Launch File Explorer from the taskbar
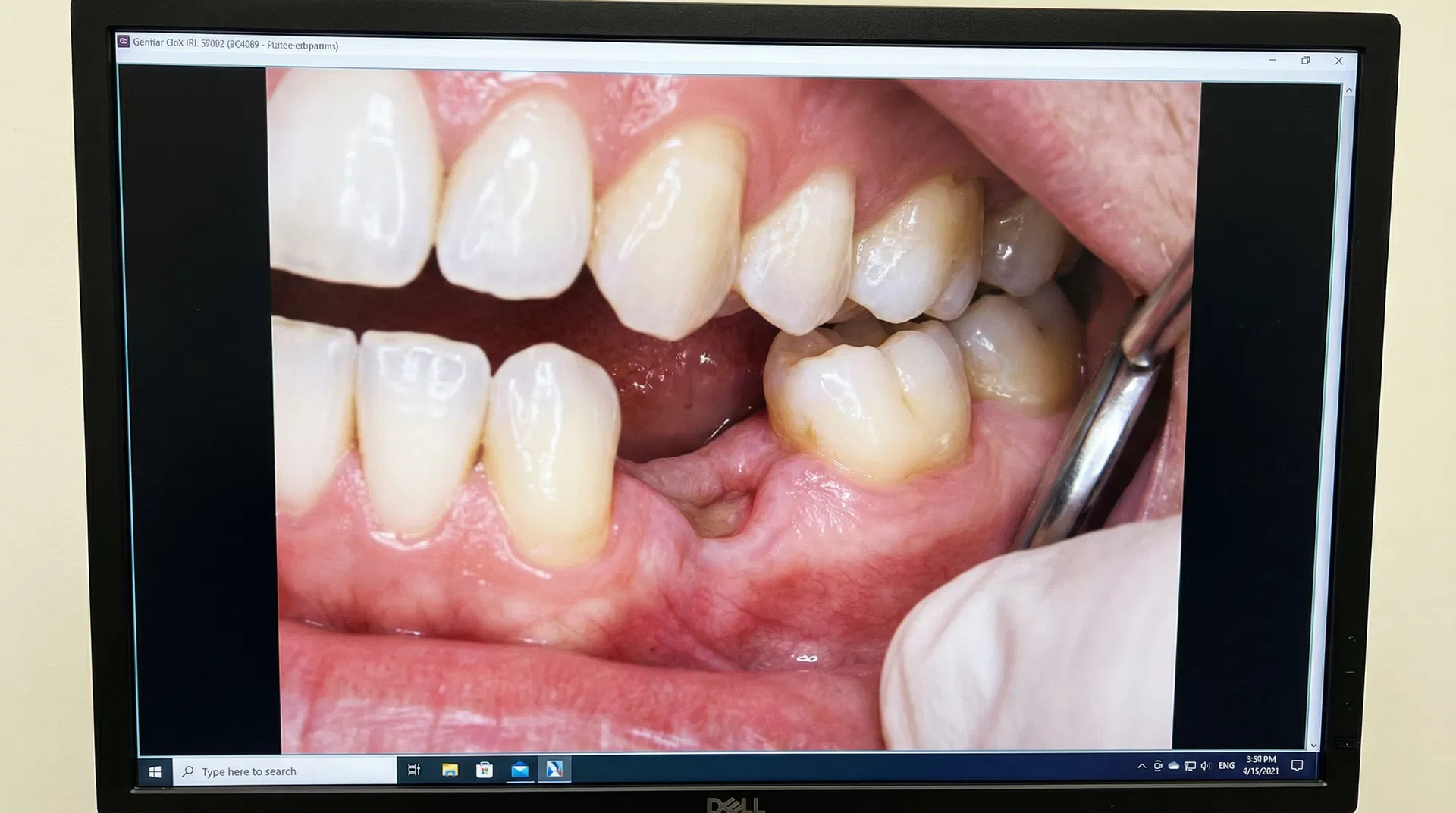Viewport: 1456px width, 813px height. [x=450, y=771]
